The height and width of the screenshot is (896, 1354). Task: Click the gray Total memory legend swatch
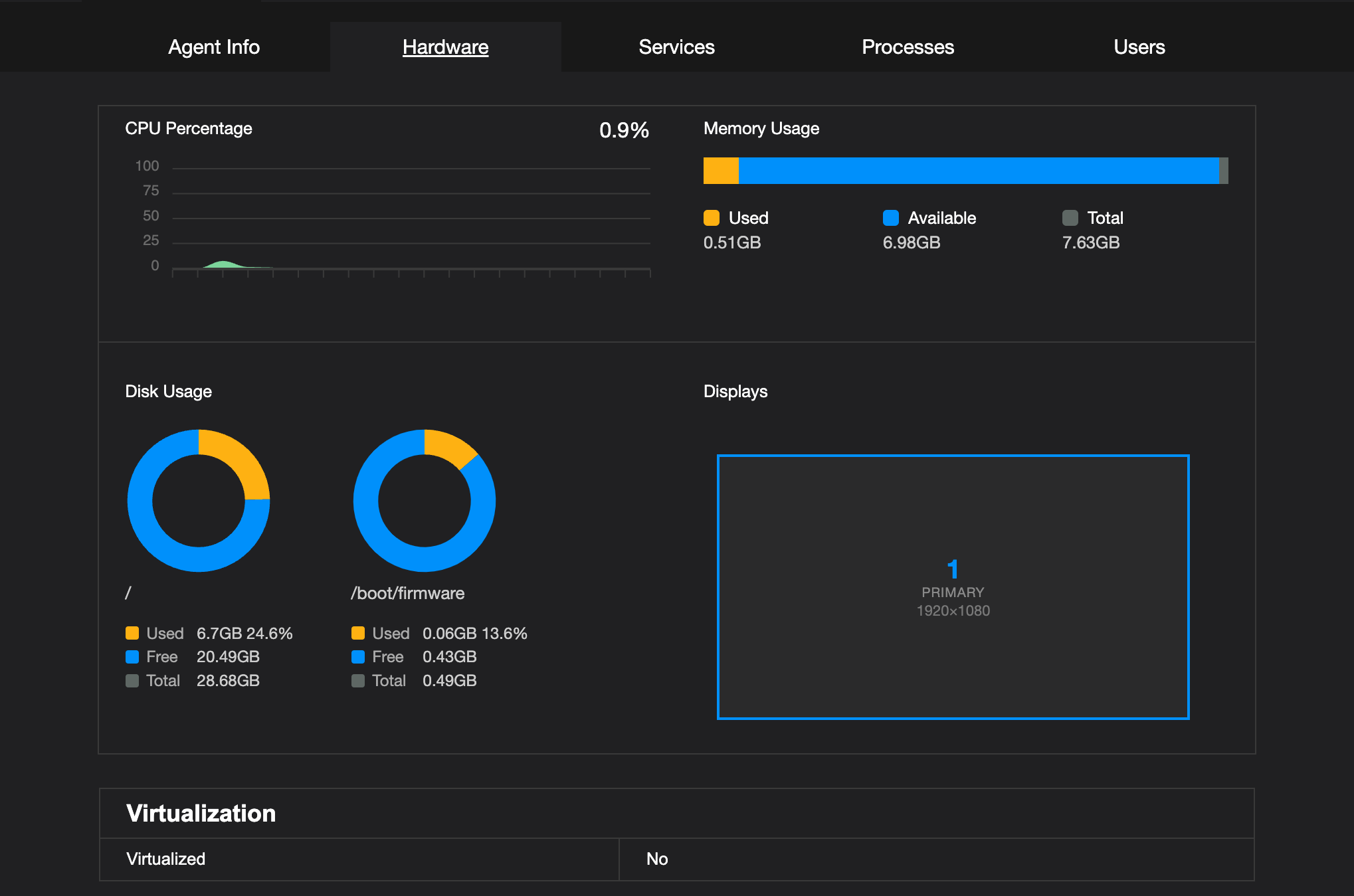point(1070,218)
